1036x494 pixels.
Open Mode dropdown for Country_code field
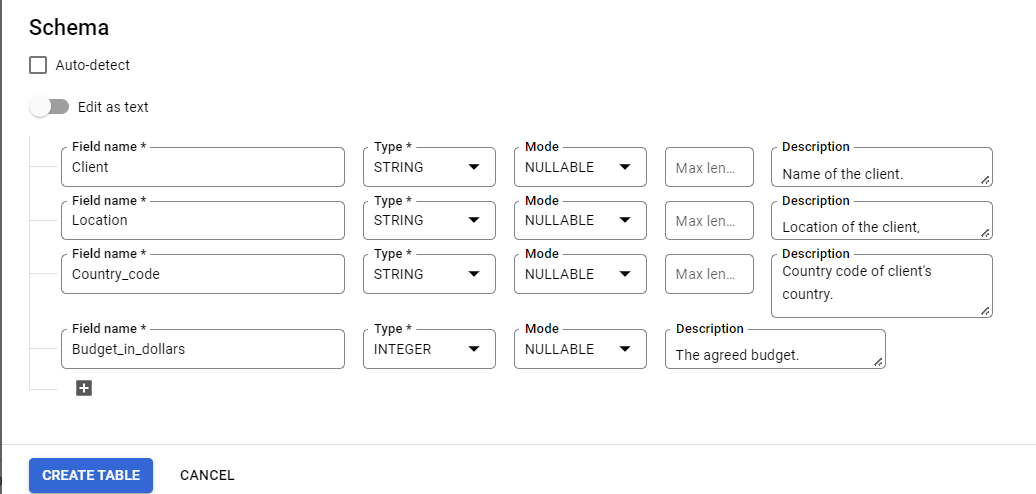coord(580,274)
